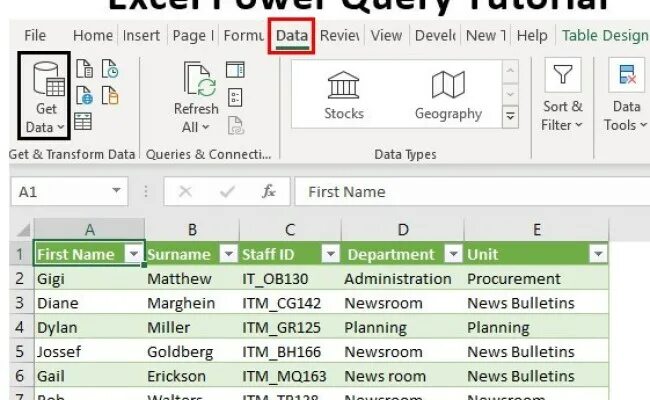The width and height of the screenshot is (650, 400).
Task: Select the Geography data type
Action: tap(448, 96)
